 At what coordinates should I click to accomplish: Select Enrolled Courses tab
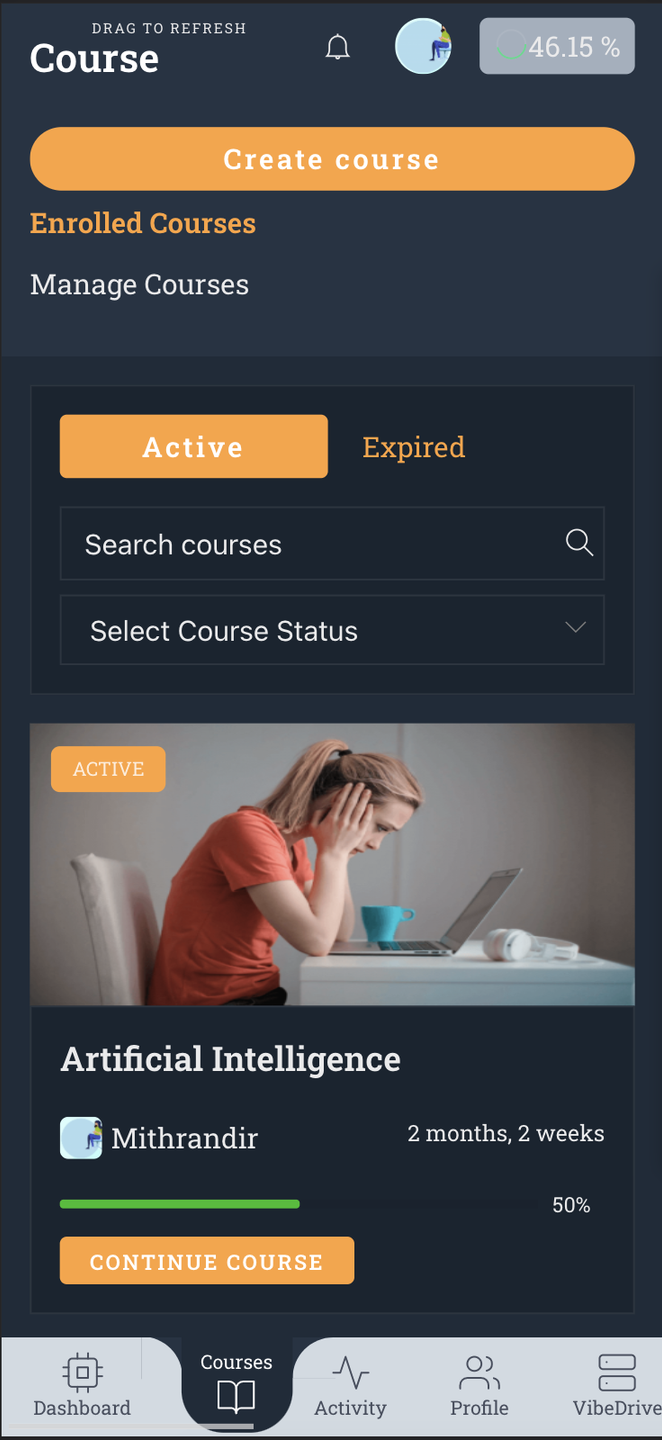pyautogui.click(x=143, y=223)
